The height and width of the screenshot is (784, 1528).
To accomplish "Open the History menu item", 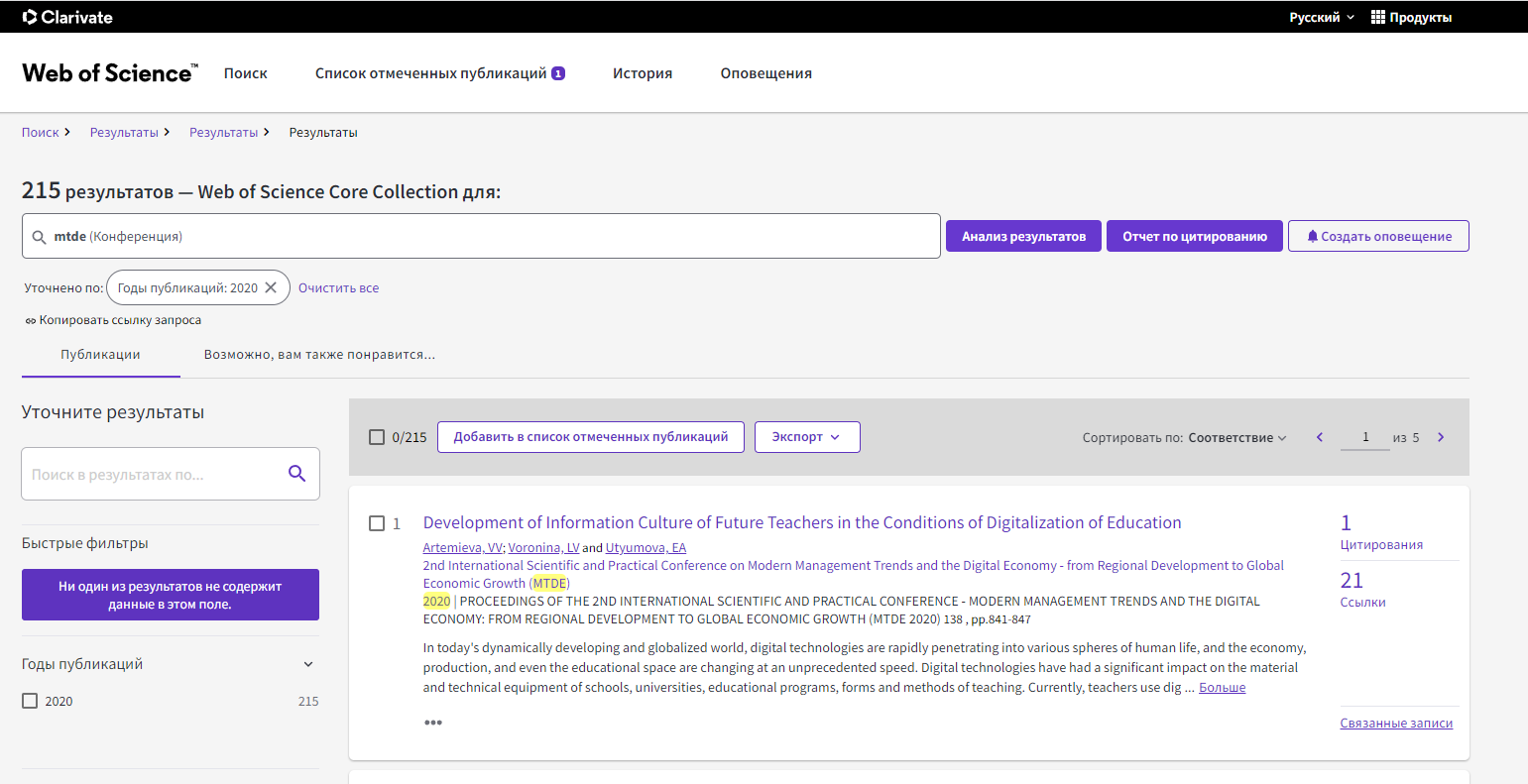I will [x=643, y=73].
